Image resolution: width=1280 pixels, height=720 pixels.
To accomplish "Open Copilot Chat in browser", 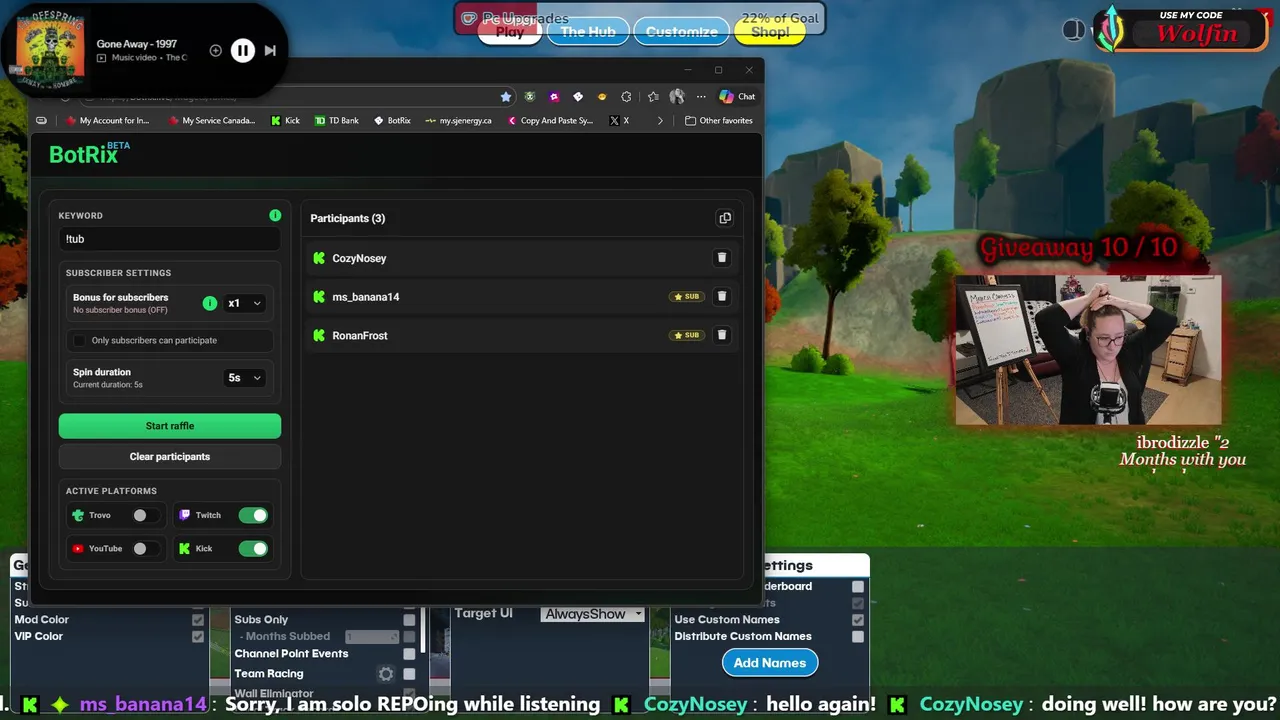I will [x=738, y=97].
